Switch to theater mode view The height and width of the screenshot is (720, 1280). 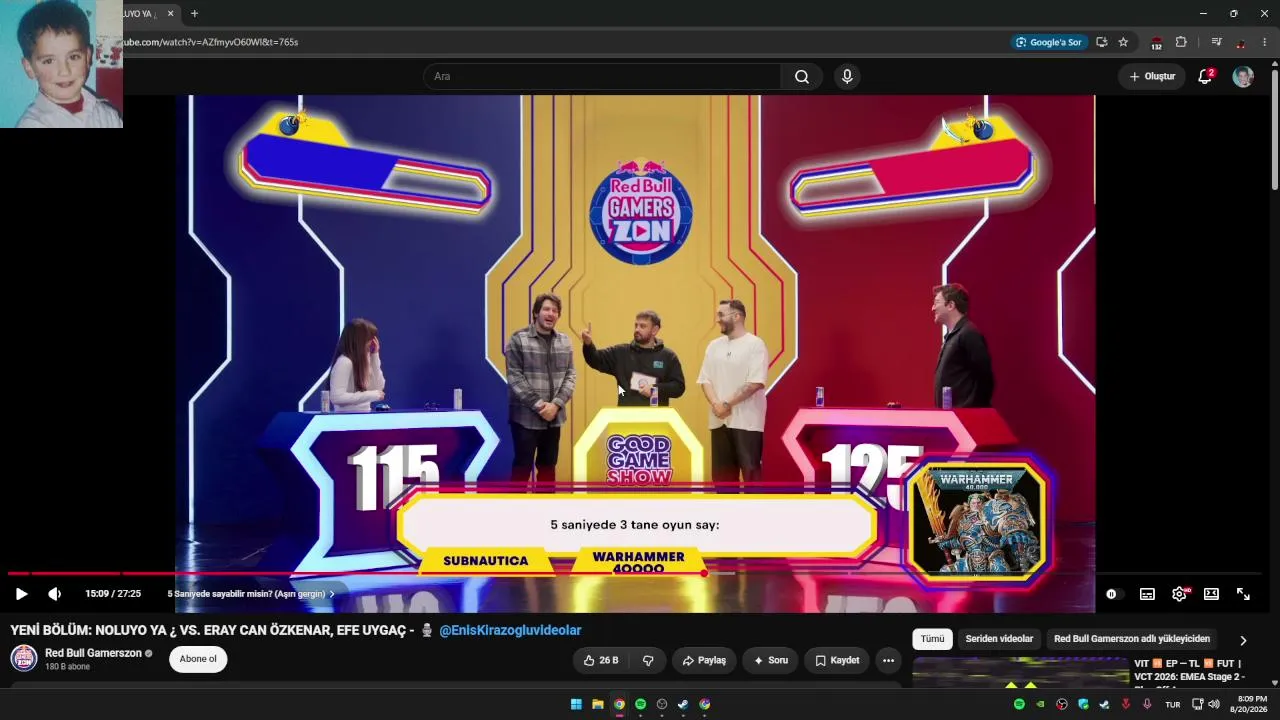[x=1211, y=594]
